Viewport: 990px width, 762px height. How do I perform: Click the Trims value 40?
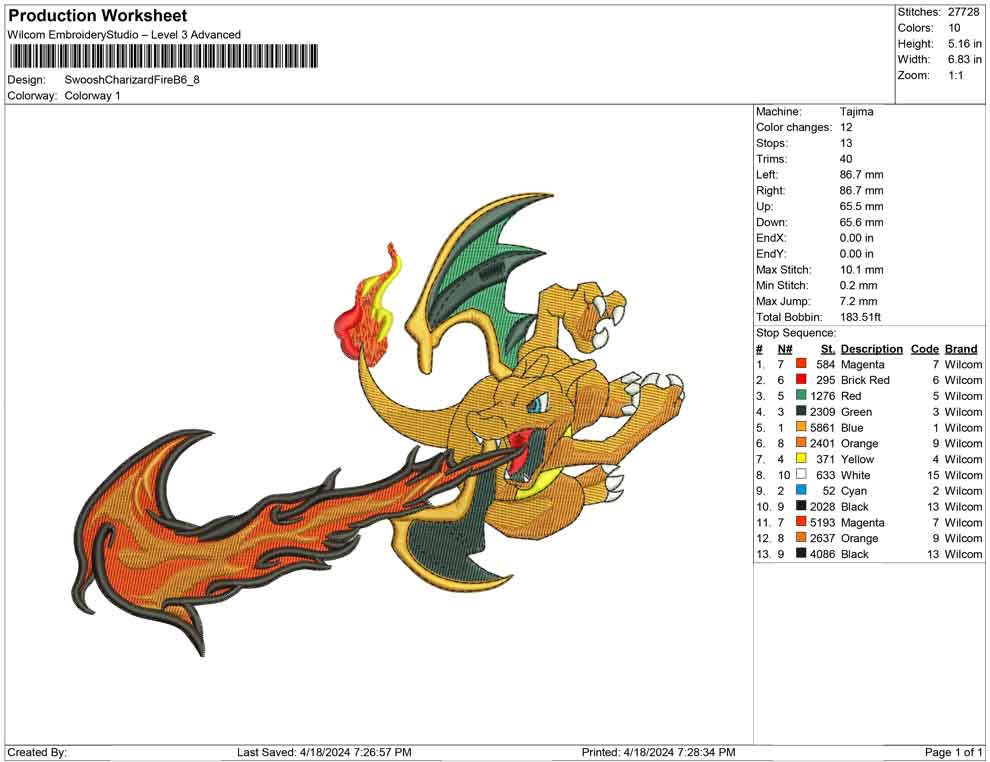pyautogui.click(x=846, y=158)
